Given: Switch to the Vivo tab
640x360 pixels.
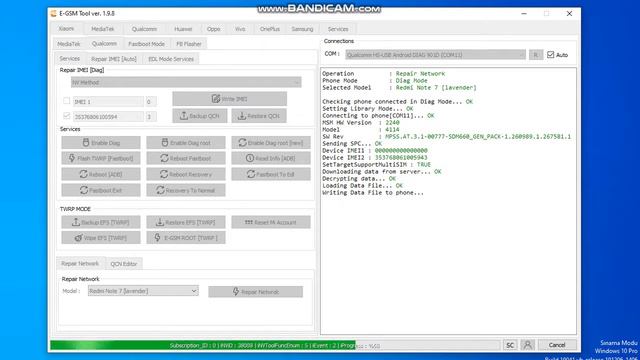Looking at the screenshot, I should pyautogui.click(x=240, y=29).
